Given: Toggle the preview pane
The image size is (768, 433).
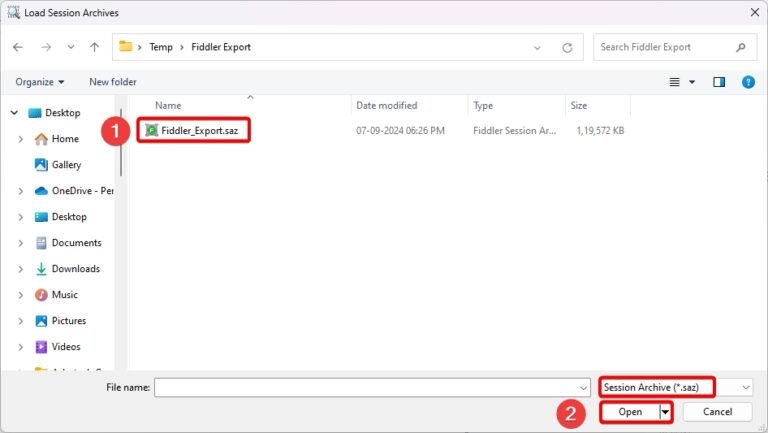Looking at the screenshot, I should (x=719, y=82).
